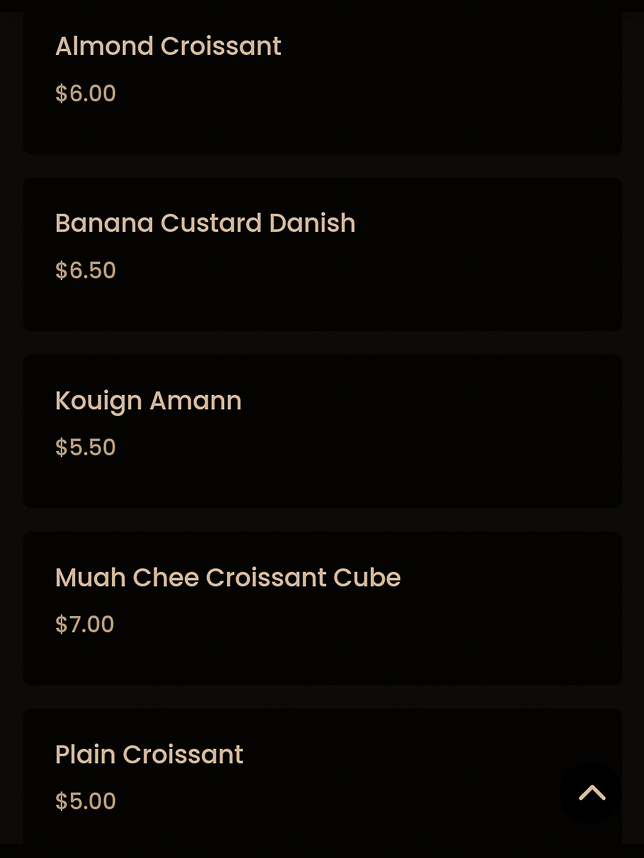Click the $5.00 Plain Croissant price
Screen dimensions: 644x858
pyautogui.click(x=85, y=801)
